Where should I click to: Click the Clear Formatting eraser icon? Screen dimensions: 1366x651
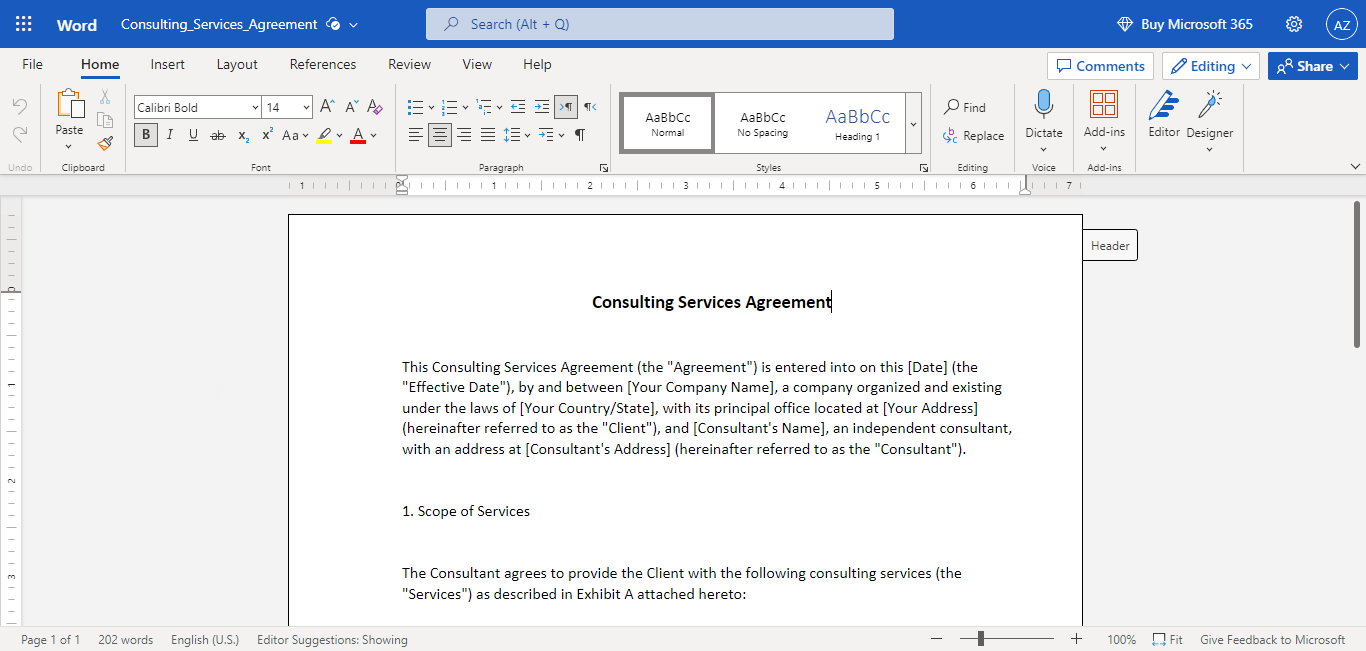click(x=375, y=107)
